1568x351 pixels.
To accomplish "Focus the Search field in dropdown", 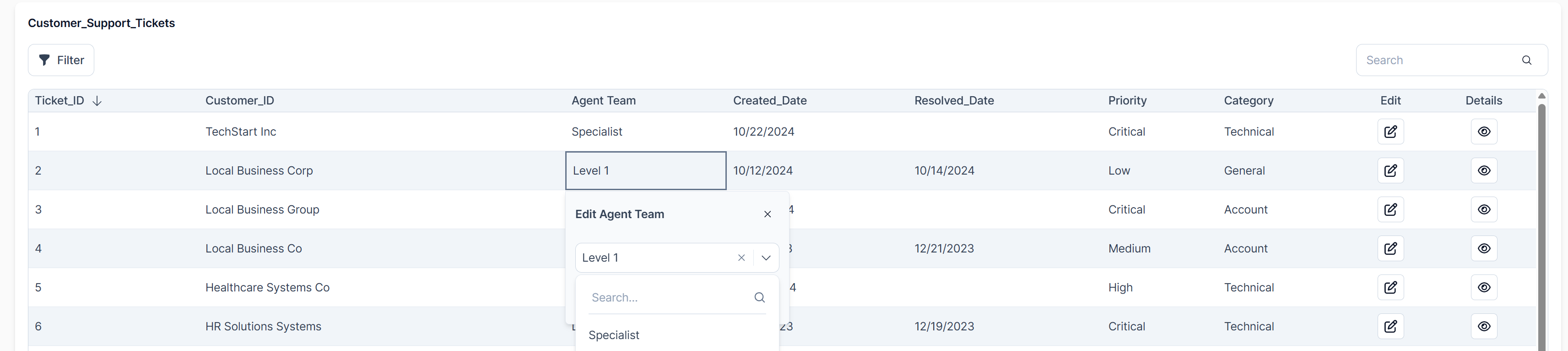I will 670,297.
